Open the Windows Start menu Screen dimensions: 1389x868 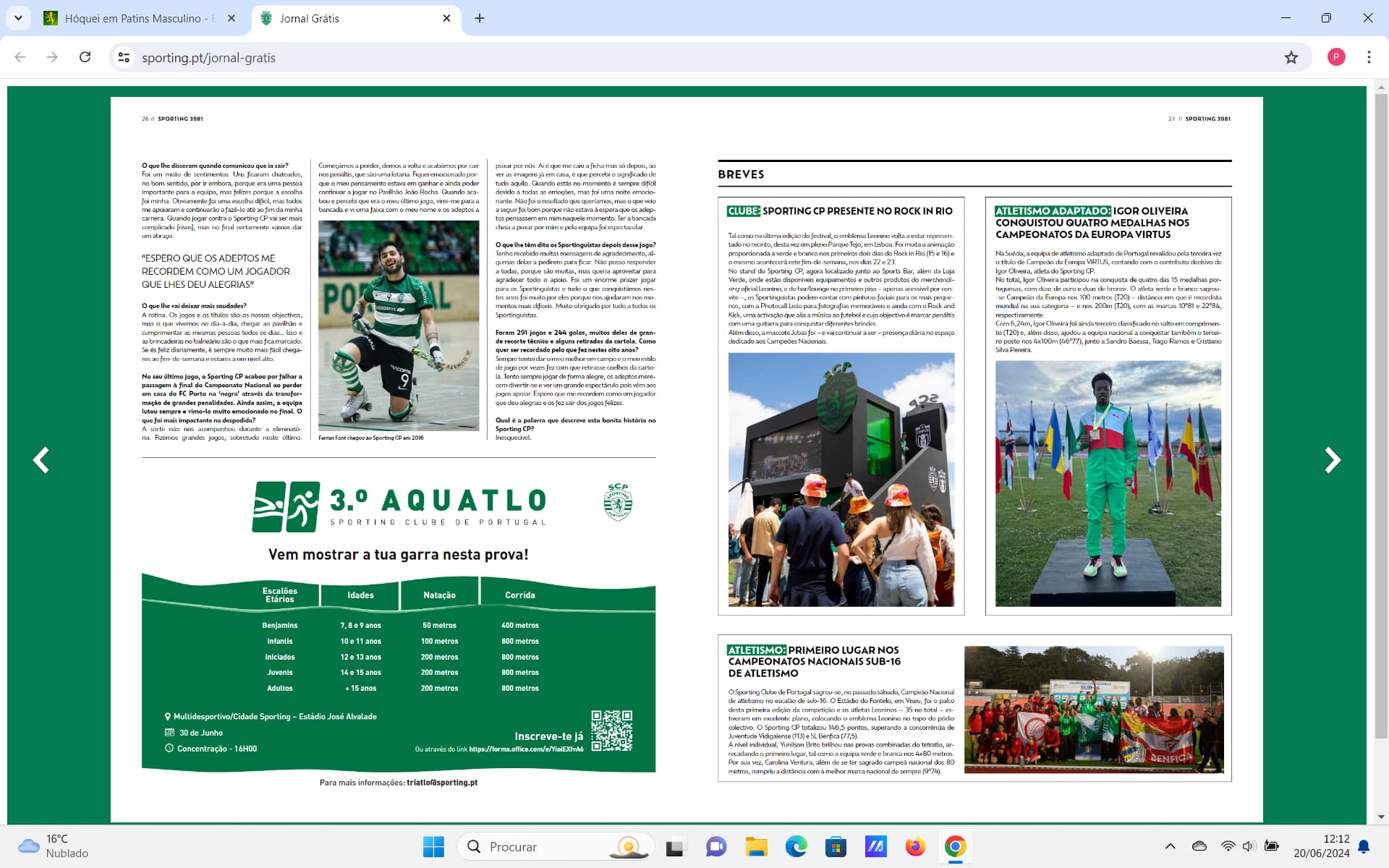tap(433, 846)
